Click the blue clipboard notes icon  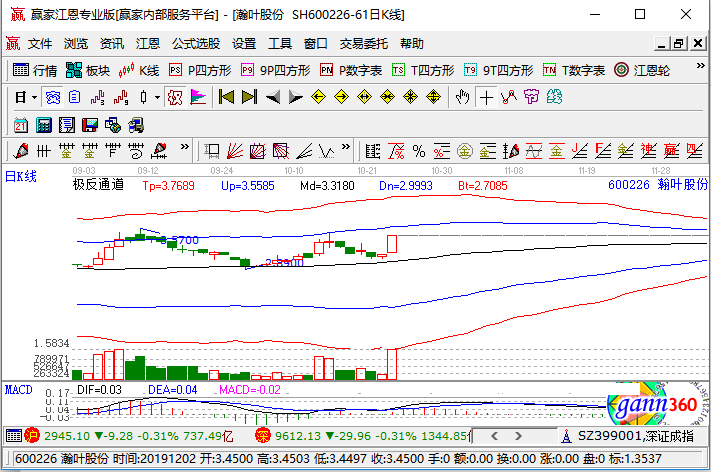(x=74, y=97)
